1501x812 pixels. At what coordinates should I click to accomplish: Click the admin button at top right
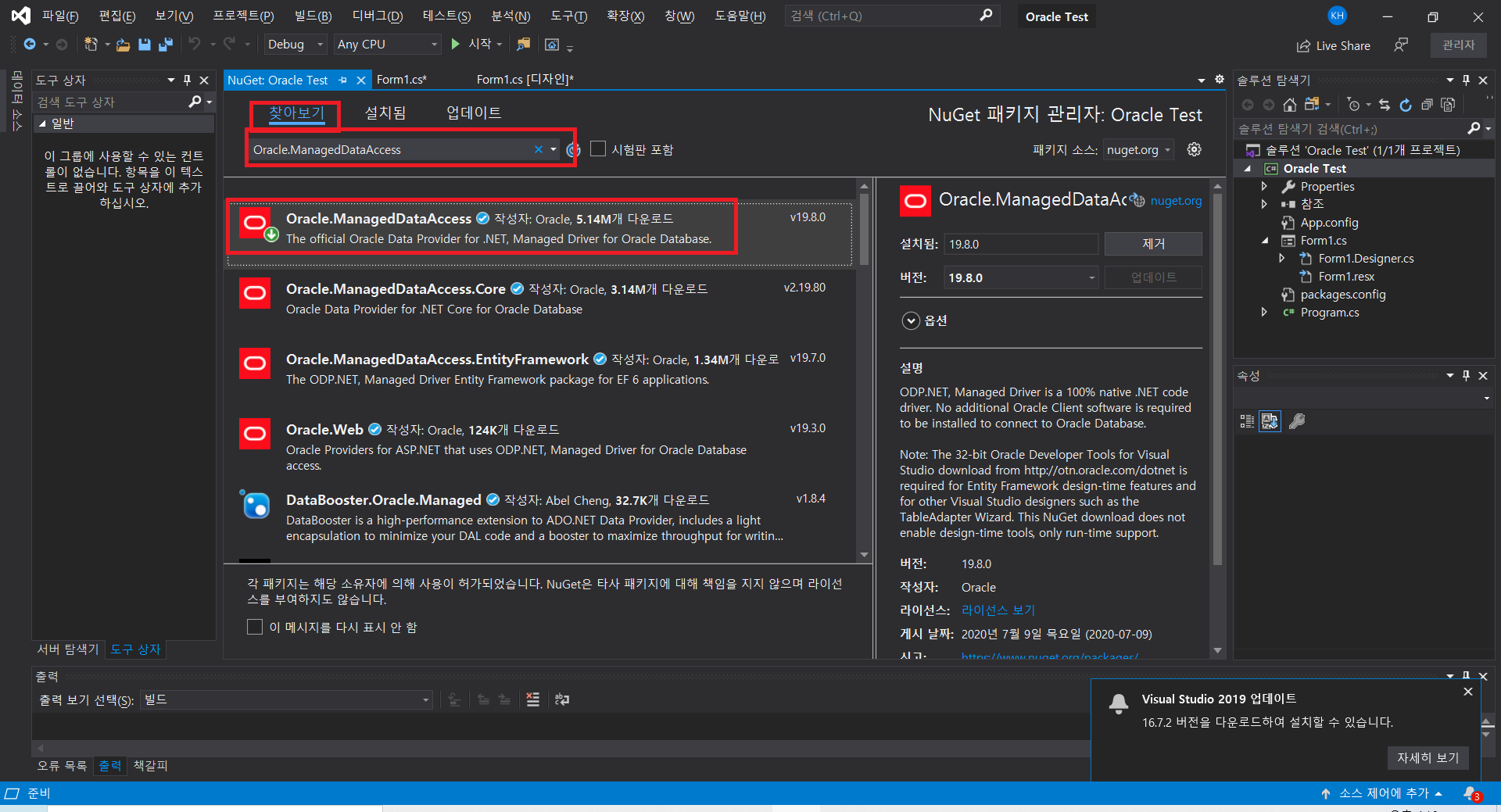tap(1459, 45)
